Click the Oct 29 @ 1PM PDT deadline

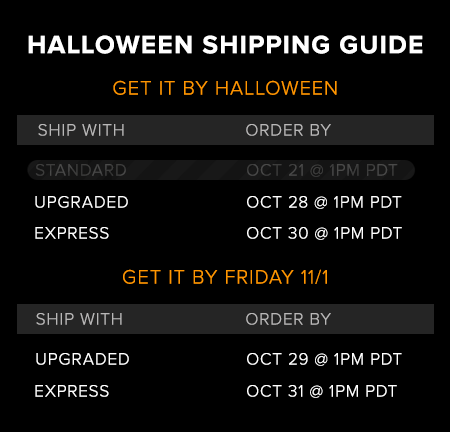point(324,359)
